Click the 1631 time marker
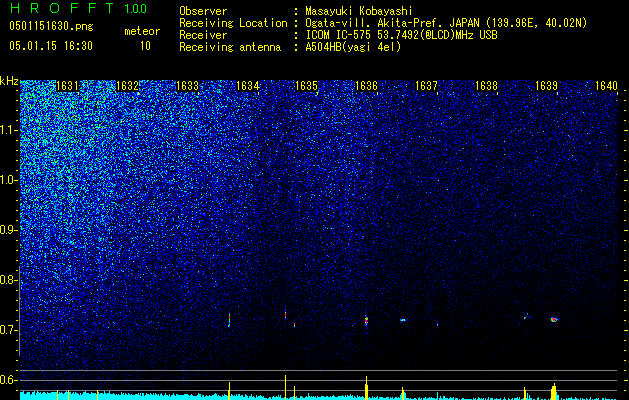This screenshot has height=400, width=629. 67,86
